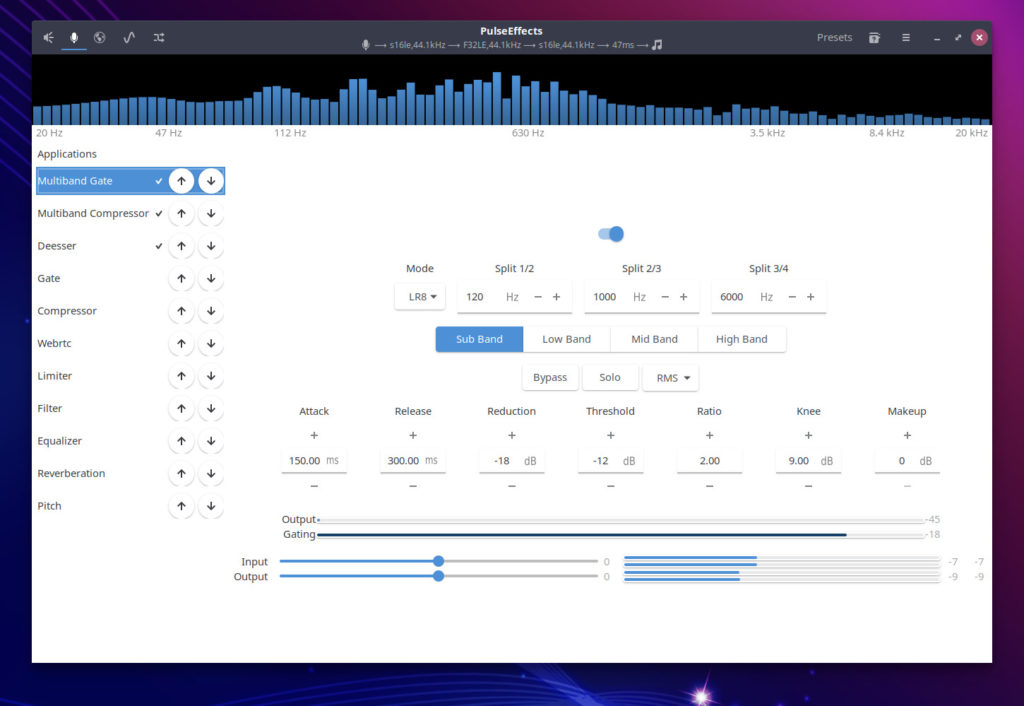Open the hamburger menu

coord(906,38)
